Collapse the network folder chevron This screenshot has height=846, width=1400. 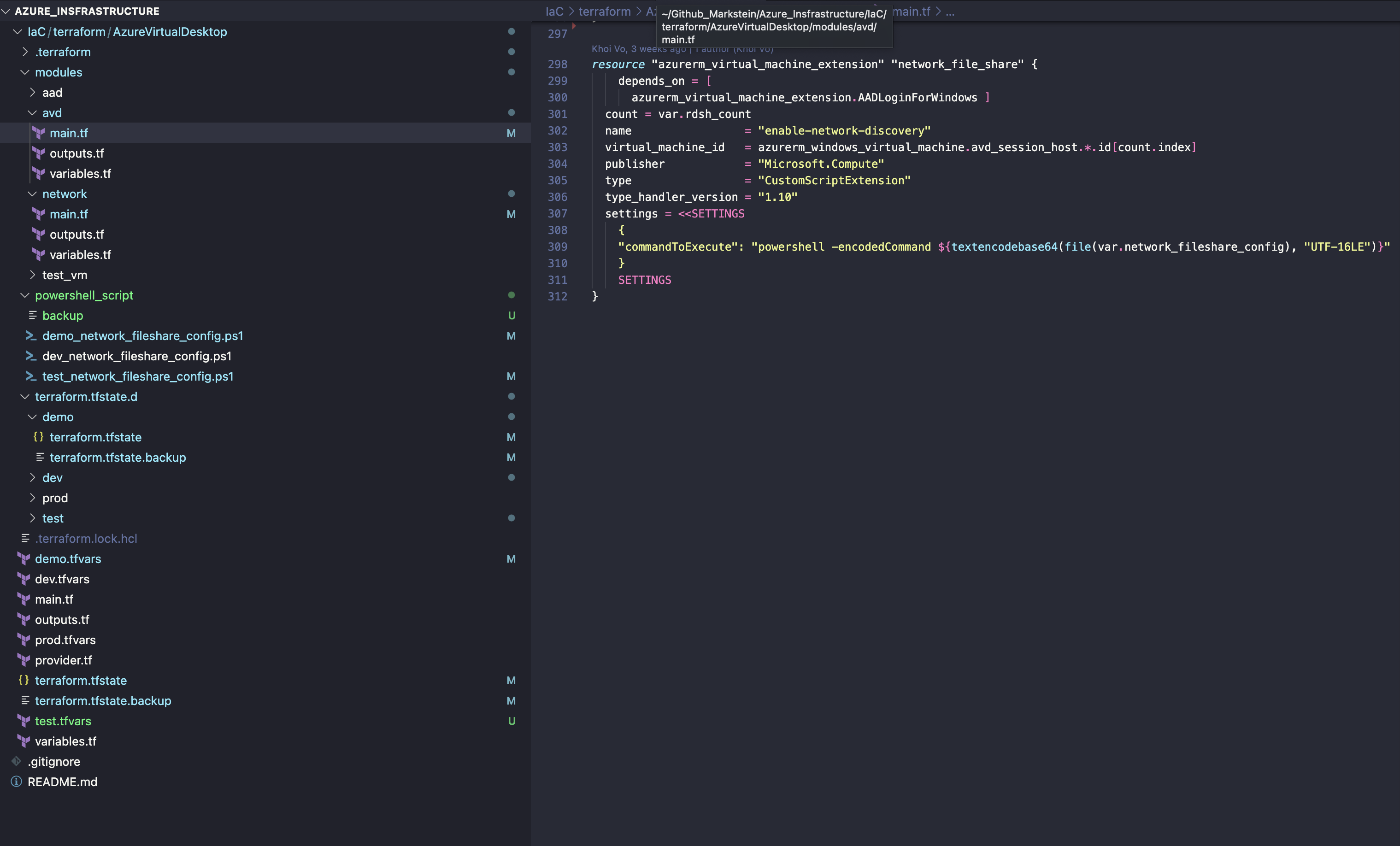pos(32,194)
